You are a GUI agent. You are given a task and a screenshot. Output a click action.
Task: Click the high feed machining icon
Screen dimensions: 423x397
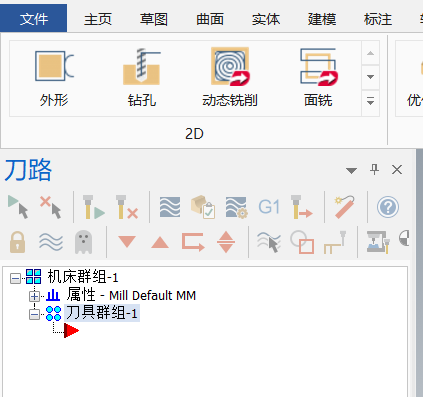(302, 207)
